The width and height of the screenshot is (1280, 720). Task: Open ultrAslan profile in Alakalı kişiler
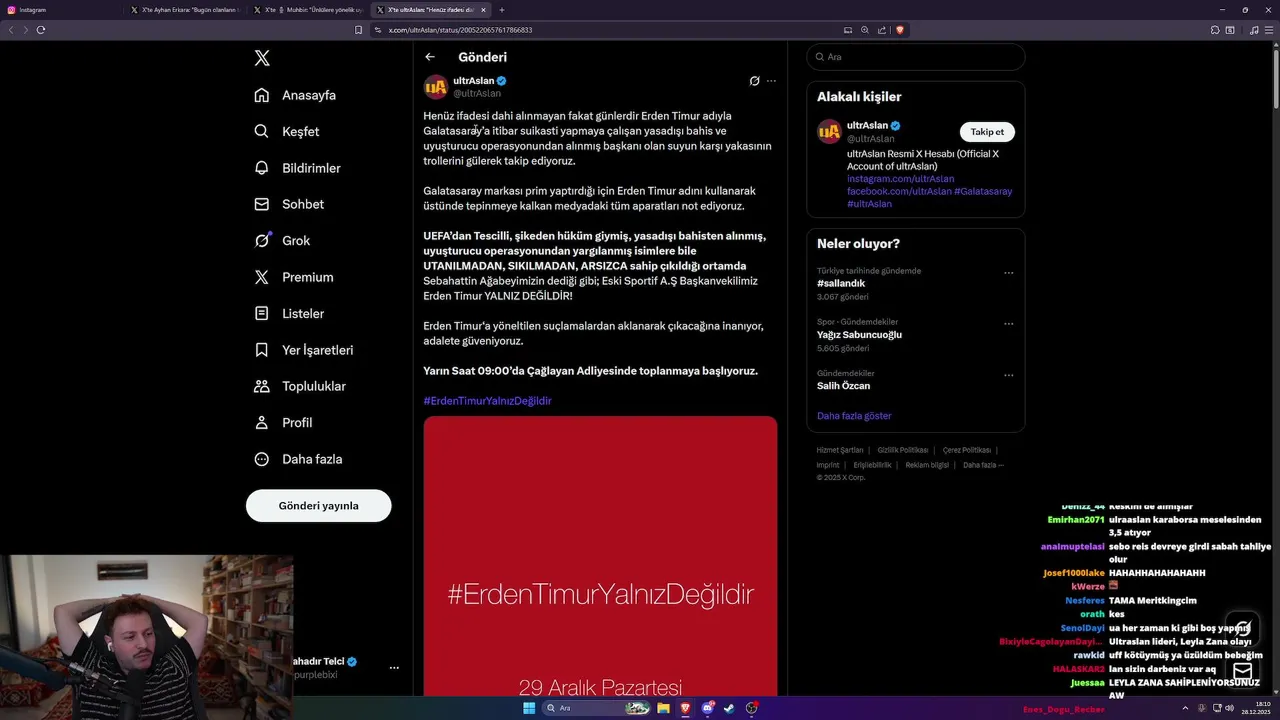coord(868,125)
